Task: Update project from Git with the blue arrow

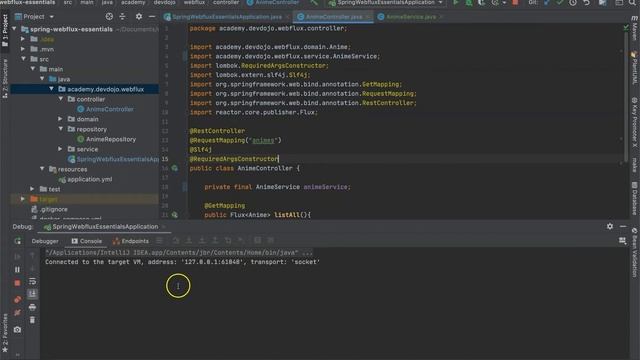Action: 547,2
